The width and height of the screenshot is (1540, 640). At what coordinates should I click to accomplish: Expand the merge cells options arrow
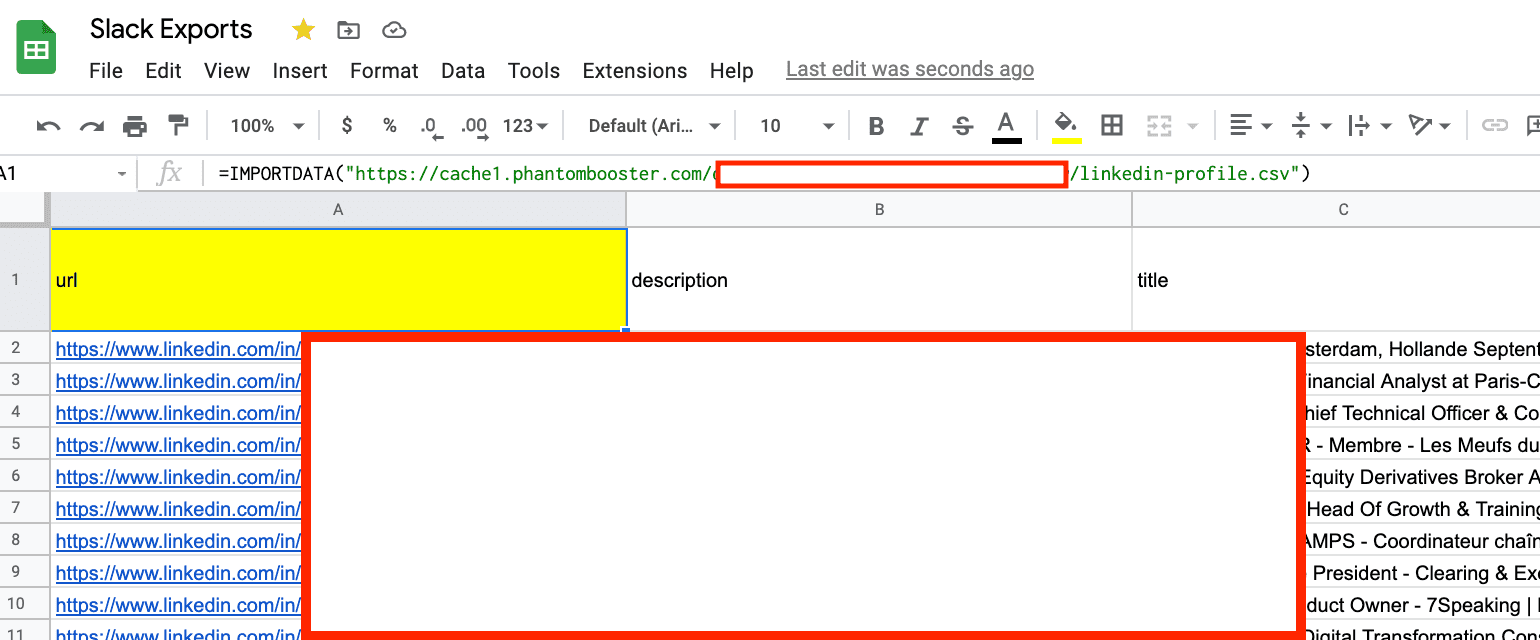tap(1192, 126)
